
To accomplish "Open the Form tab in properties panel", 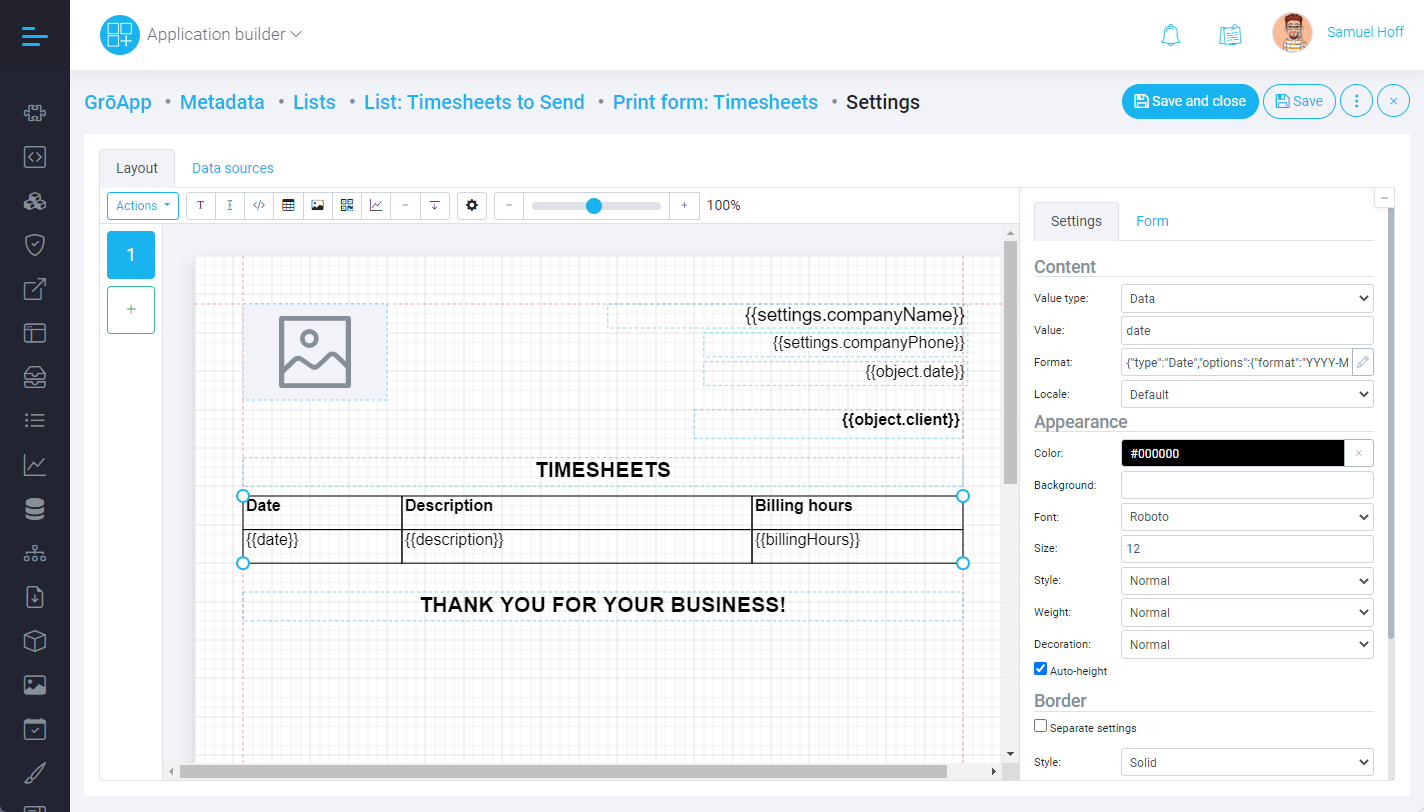I will 1152,221.
